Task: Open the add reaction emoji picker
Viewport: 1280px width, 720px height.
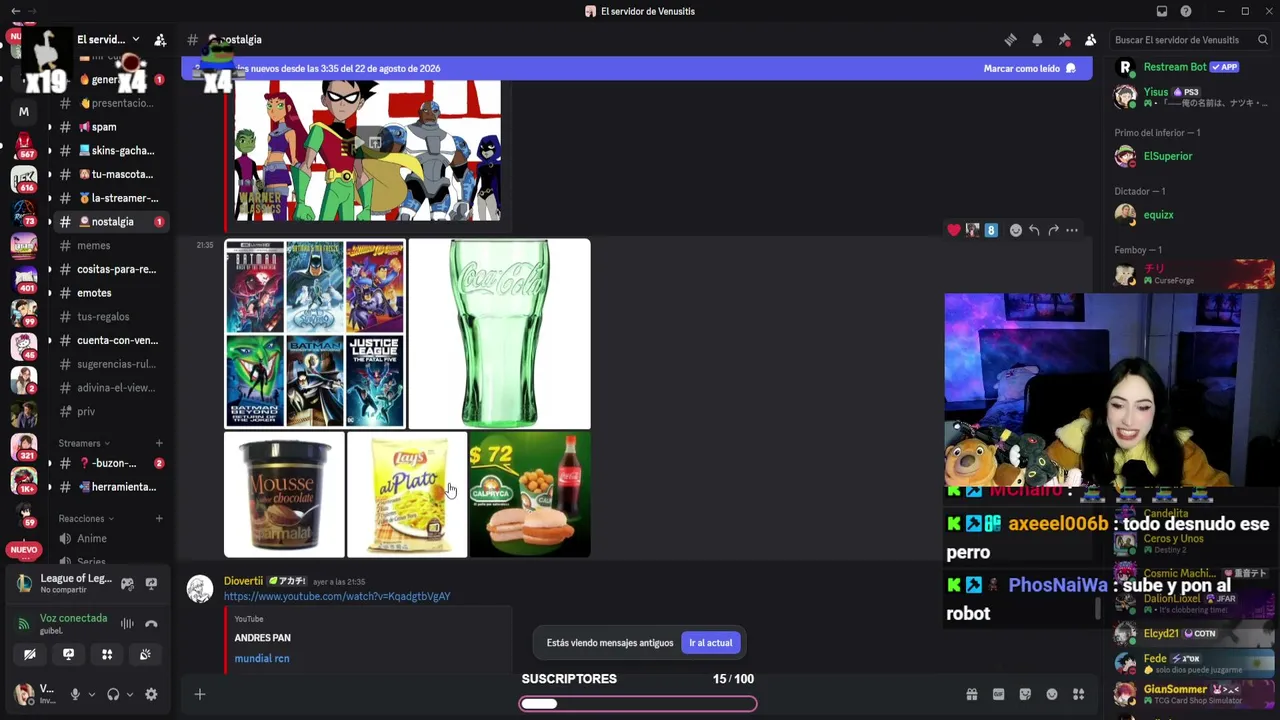Action: [1015, 230]
